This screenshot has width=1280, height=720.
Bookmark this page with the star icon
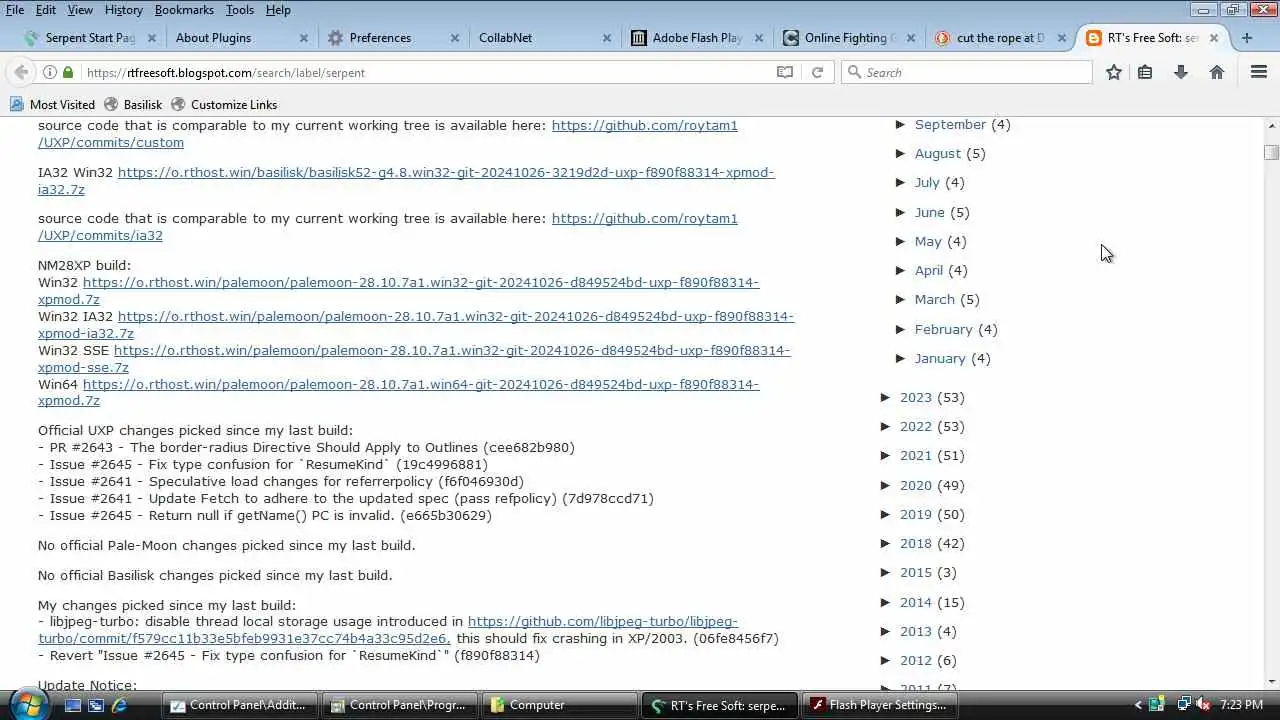pyautogui.click(x=1114, y=72)
